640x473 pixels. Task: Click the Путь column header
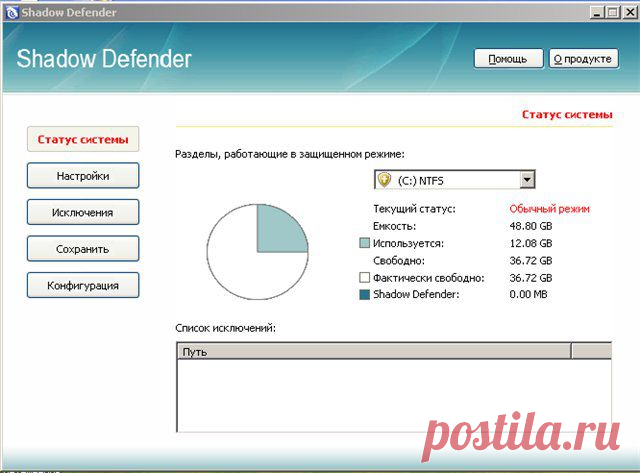[x=372, y=352]
